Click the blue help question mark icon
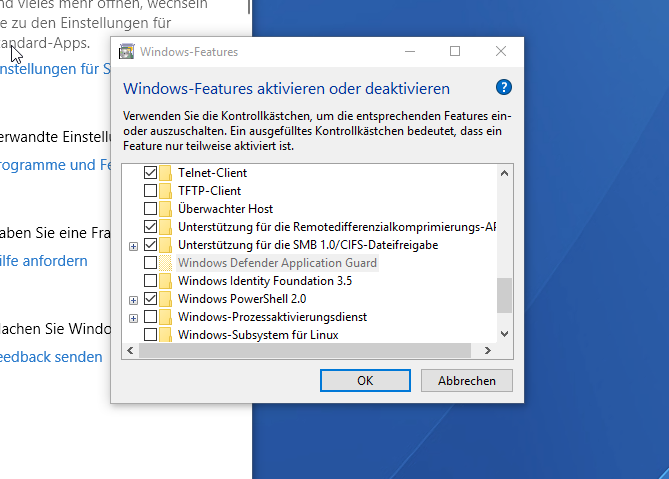 point(503,87)
